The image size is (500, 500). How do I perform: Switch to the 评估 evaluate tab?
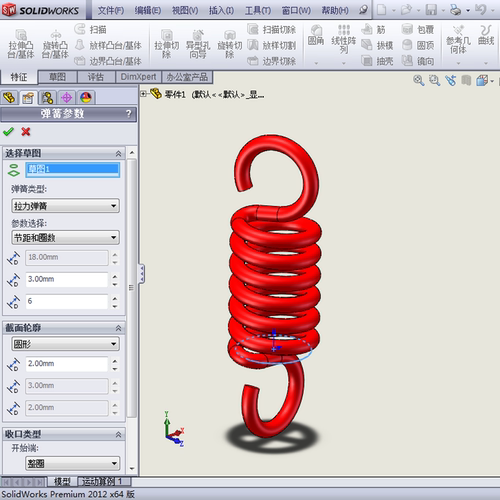pos(96,77)
